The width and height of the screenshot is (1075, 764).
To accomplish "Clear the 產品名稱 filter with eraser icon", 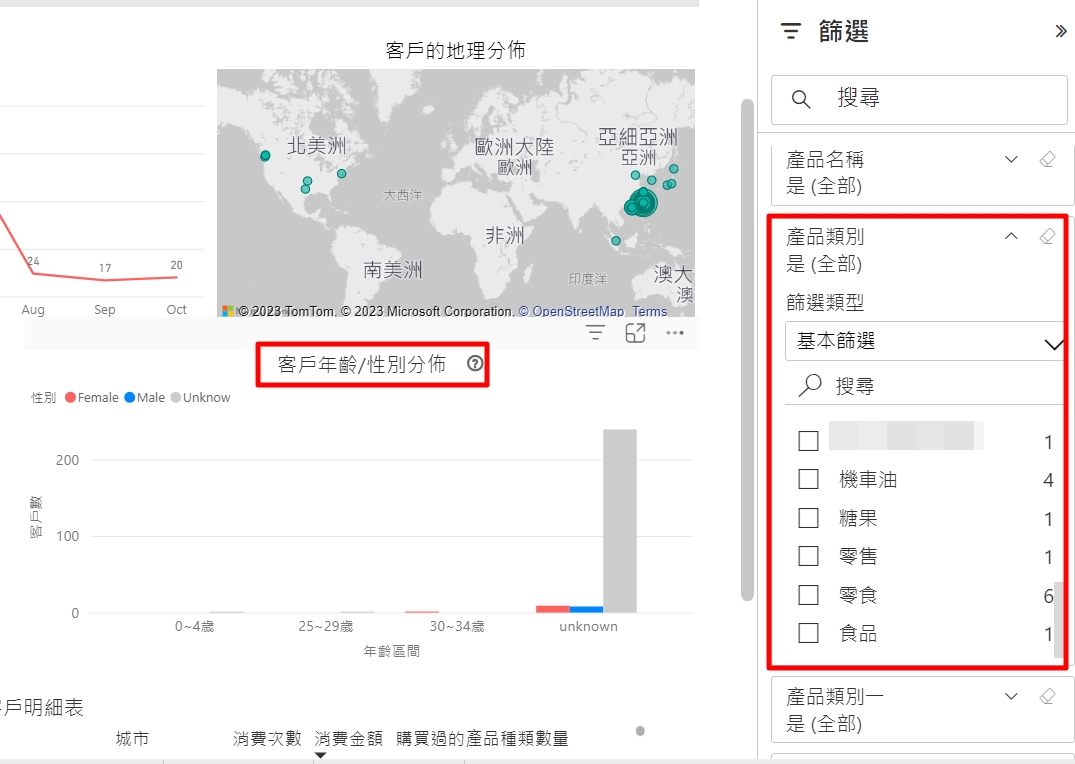I will pos(1047,160).
